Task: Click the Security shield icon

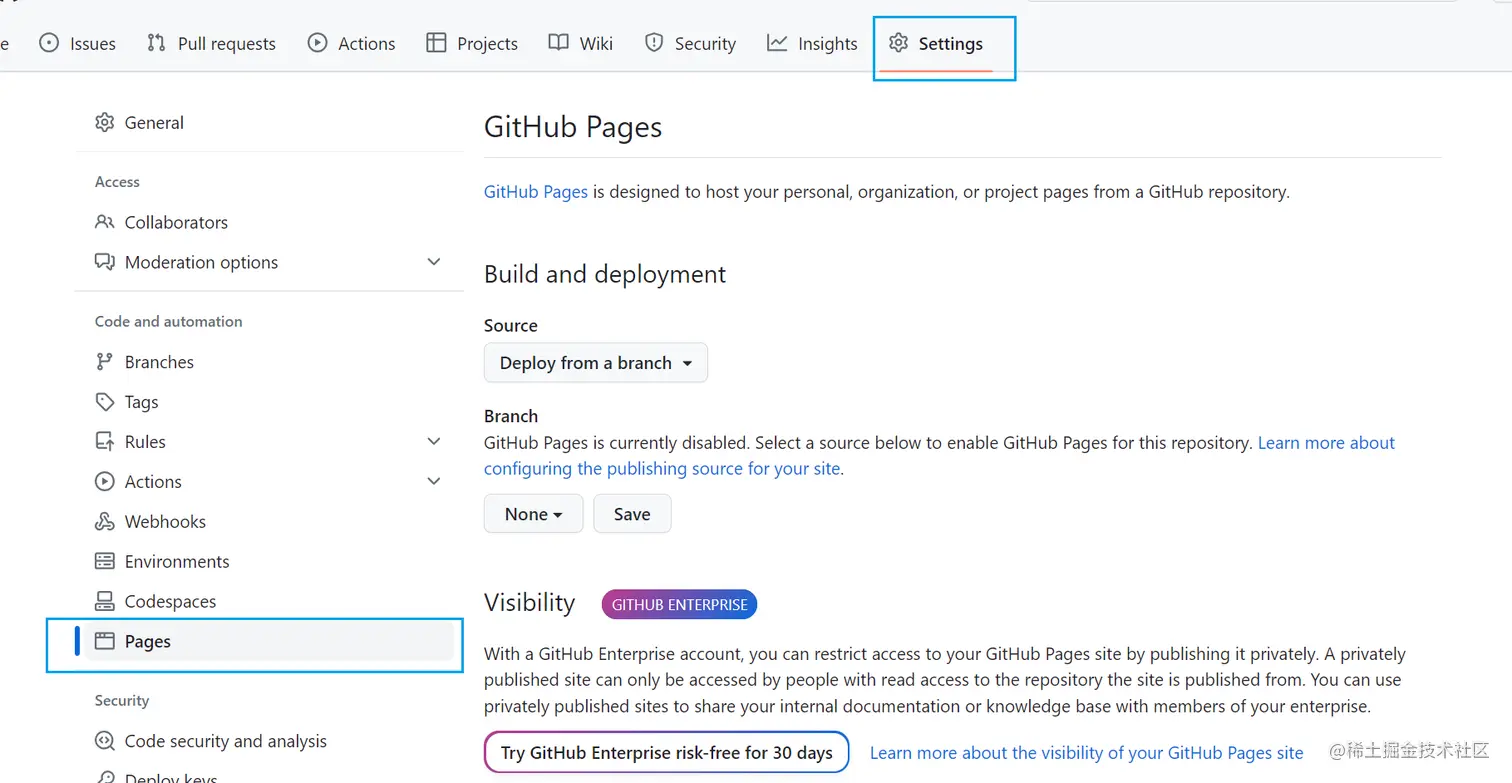Action: tap(654, 43)
